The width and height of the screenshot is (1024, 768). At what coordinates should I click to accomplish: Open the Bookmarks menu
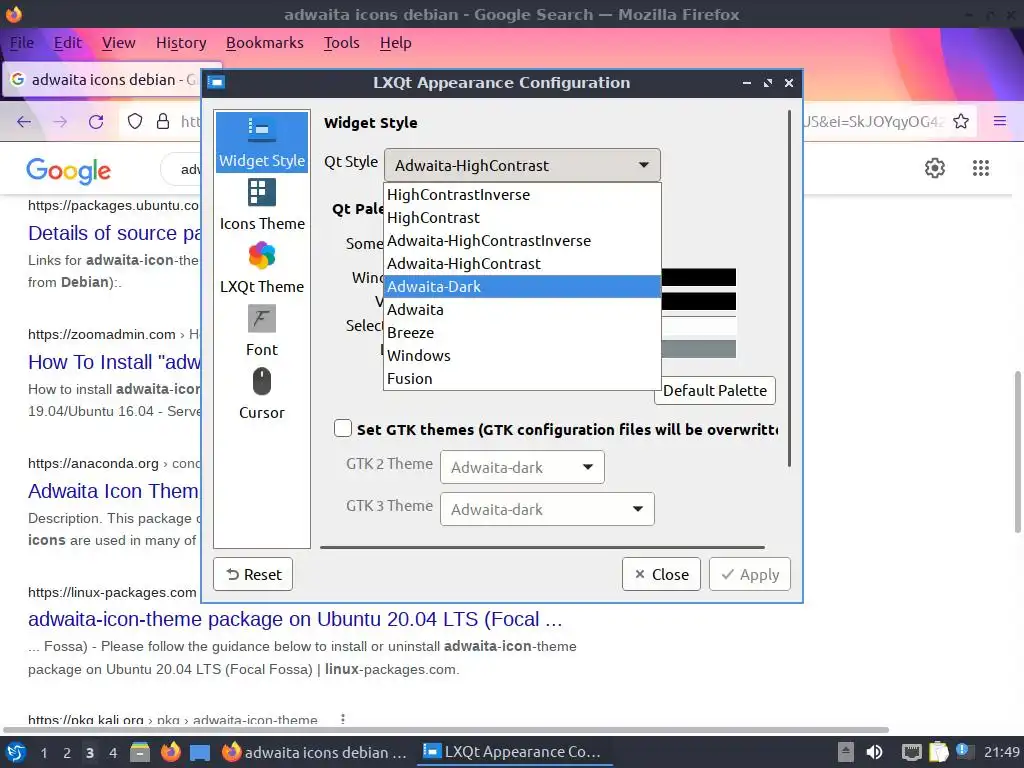point(264,42)
